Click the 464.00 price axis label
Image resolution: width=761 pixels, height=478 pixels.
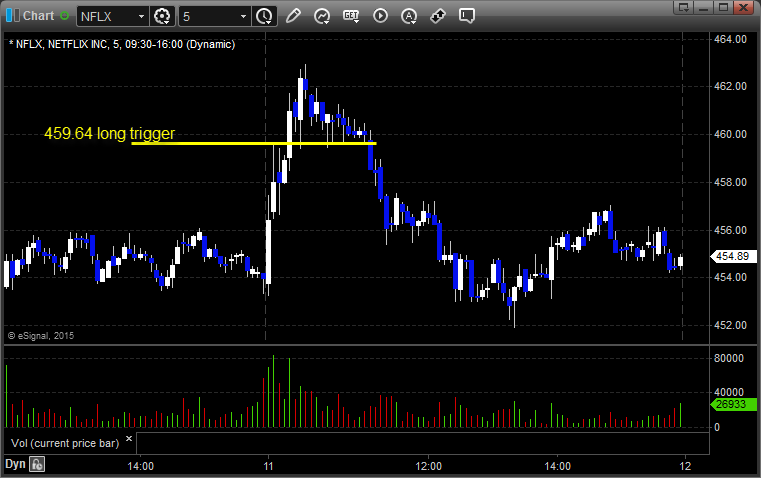pos(730,39)
